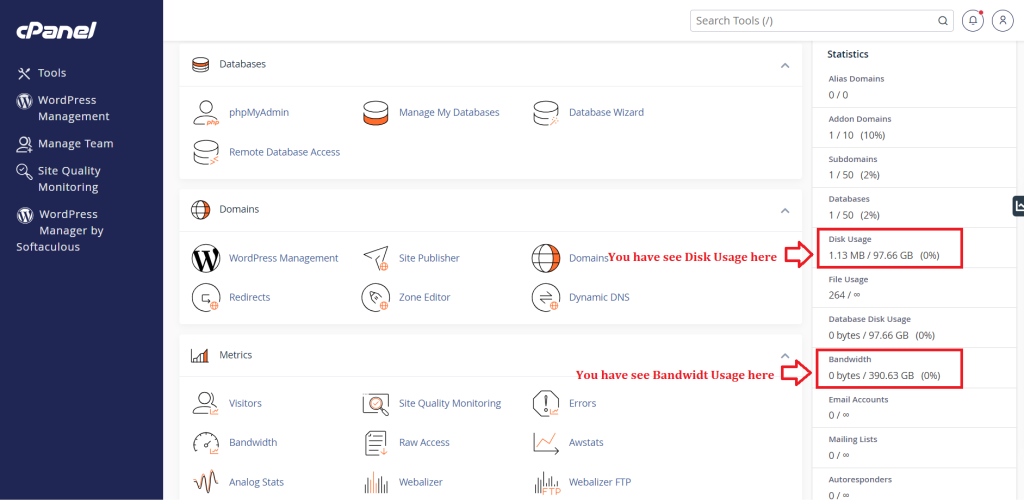Open the Awstats link

point(586,442)
